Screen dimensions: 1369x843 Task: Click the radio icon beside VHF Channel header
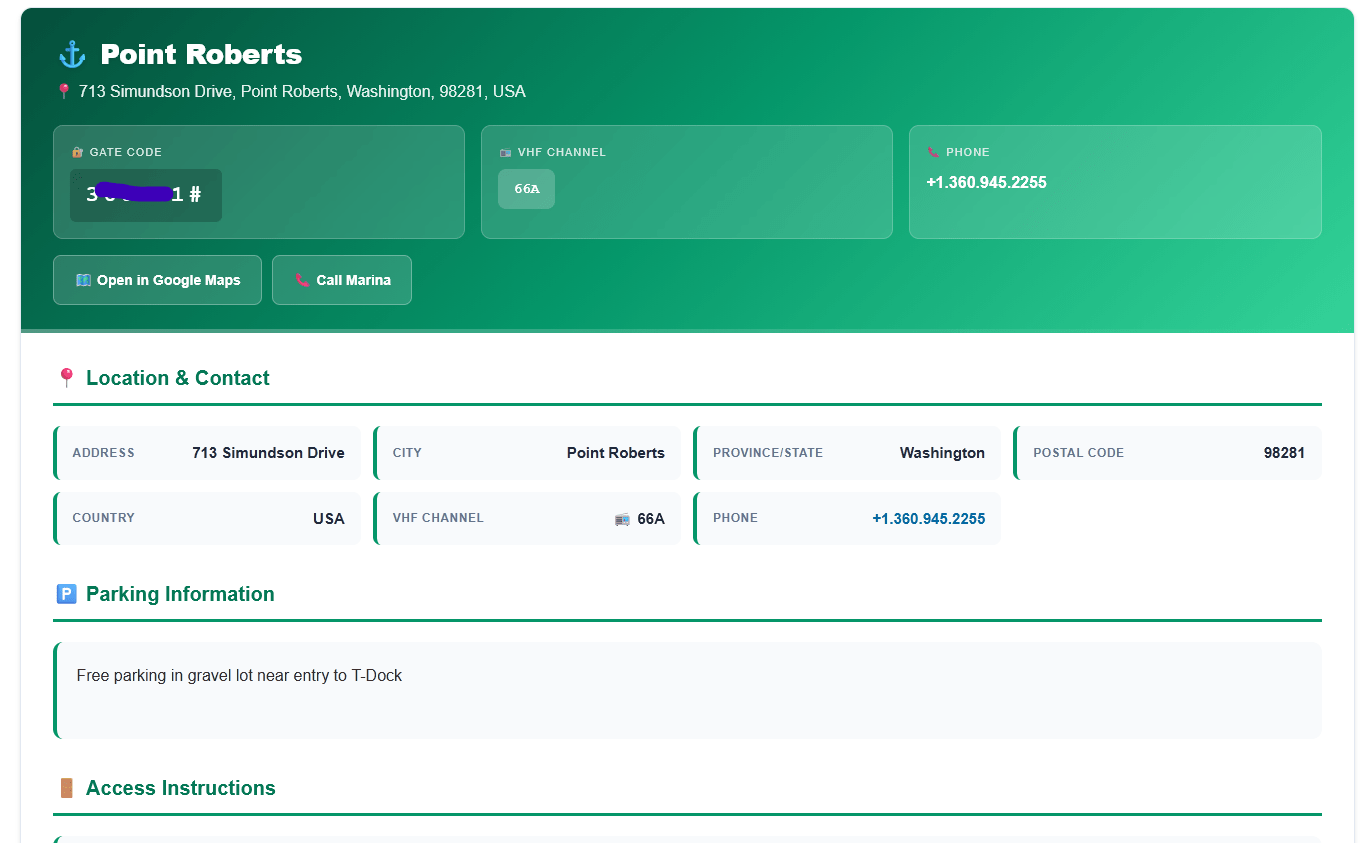pyautogui.click(x=505, y=153)
